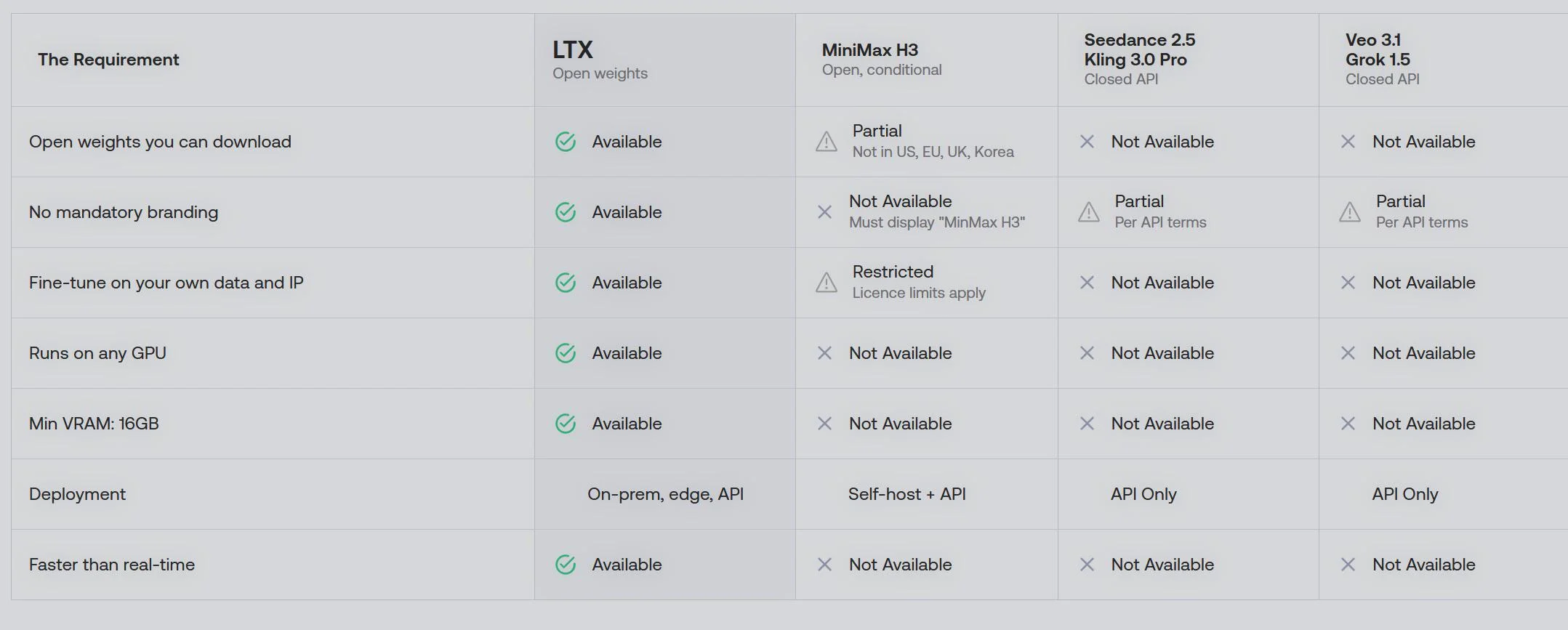Viewport: 1568px width, 630px height.
Task: Click The Requirement header cell
Action: (273, 60)
